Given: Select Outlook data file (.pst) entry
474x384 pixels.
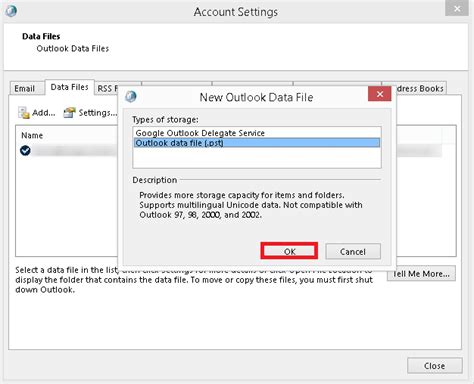Looking at the screenshot, I should [257, 143].
